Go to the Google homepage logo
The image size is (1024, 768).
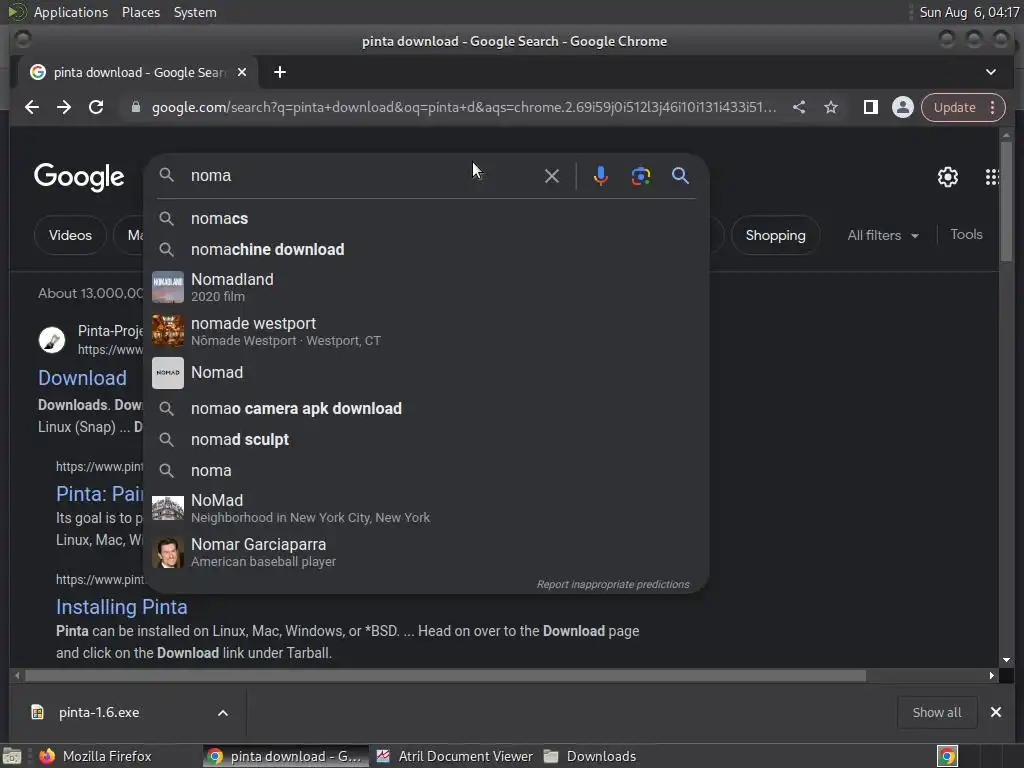[x=79, y=177]
